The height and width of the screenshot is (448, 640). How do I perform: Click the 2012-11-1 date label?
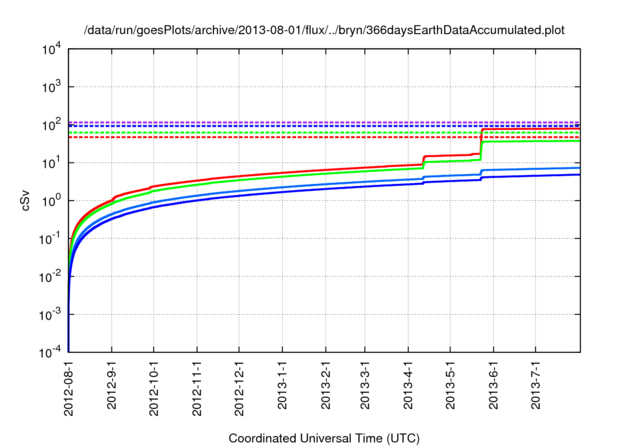click(197, 388)
